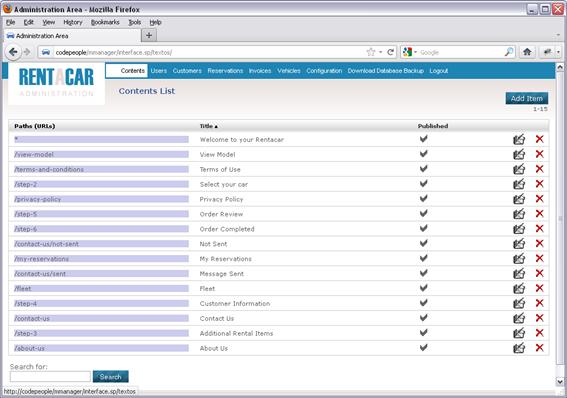The height and width of the screenshot is (398, 567).
Task: Edit the Welcome to your Rentacar row
Action: click(519, 139)
